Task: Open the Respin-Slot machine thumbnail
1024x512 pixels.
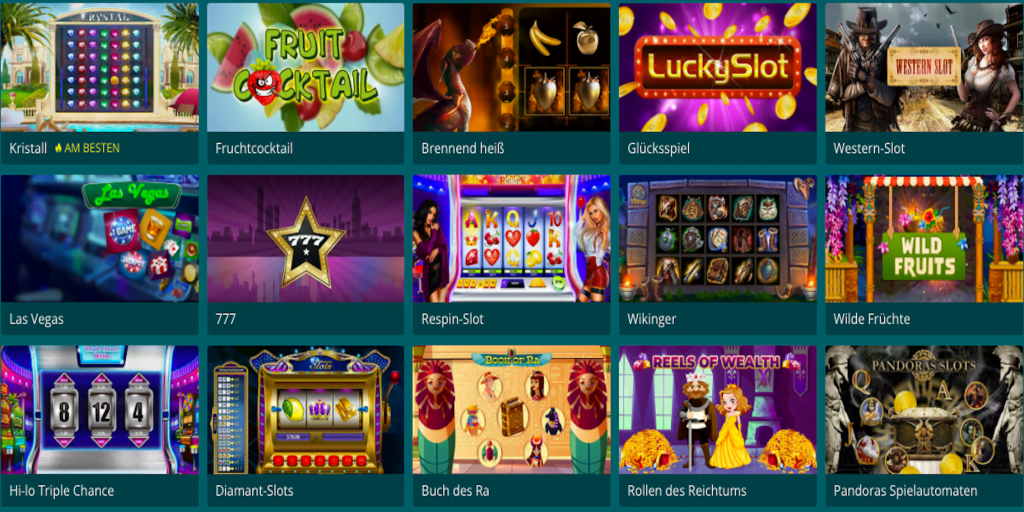Action: [x=511, y=238]
